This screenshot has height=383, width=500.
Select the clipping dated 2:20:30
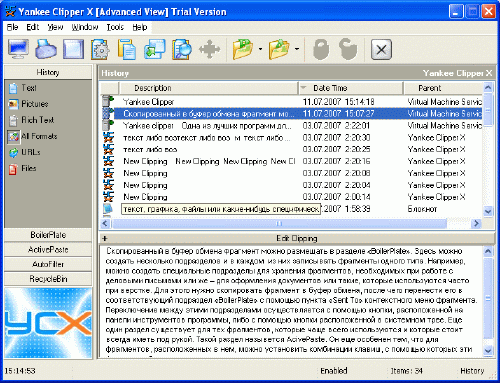point(292,138)
